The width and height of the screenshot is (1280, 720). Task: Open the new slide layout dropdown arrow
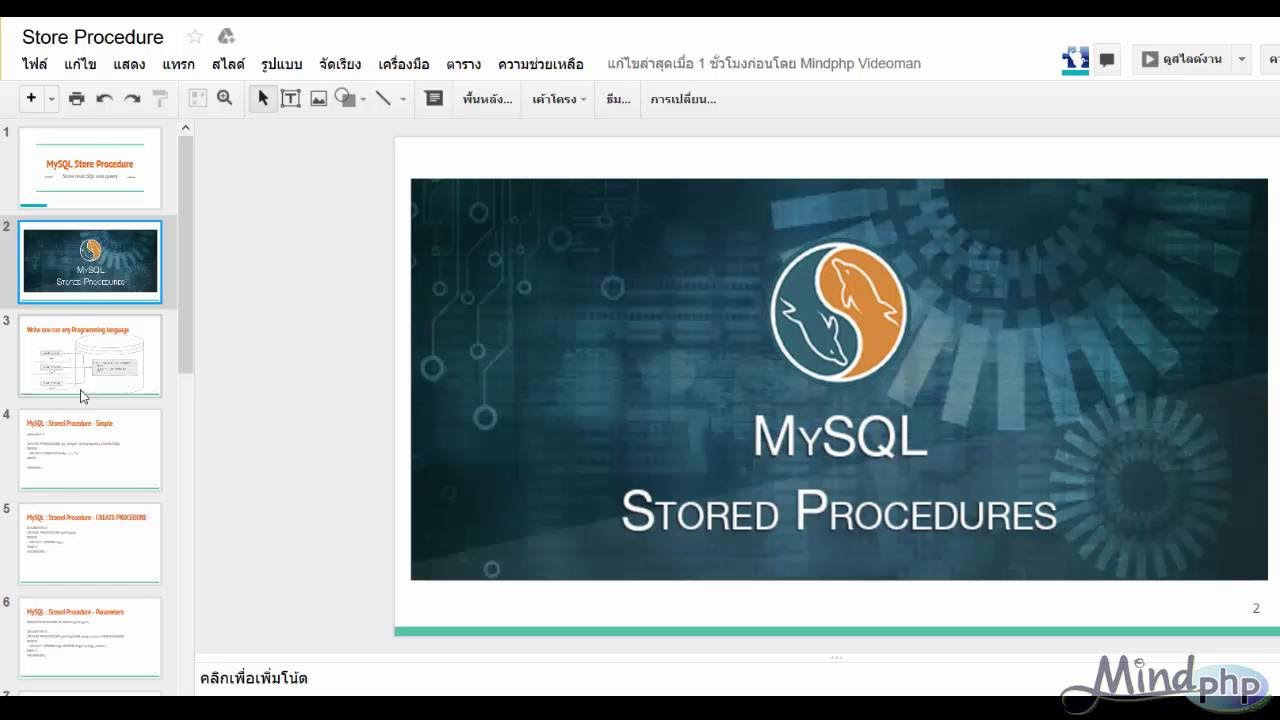pyautogui.click(x=51, y=99)
